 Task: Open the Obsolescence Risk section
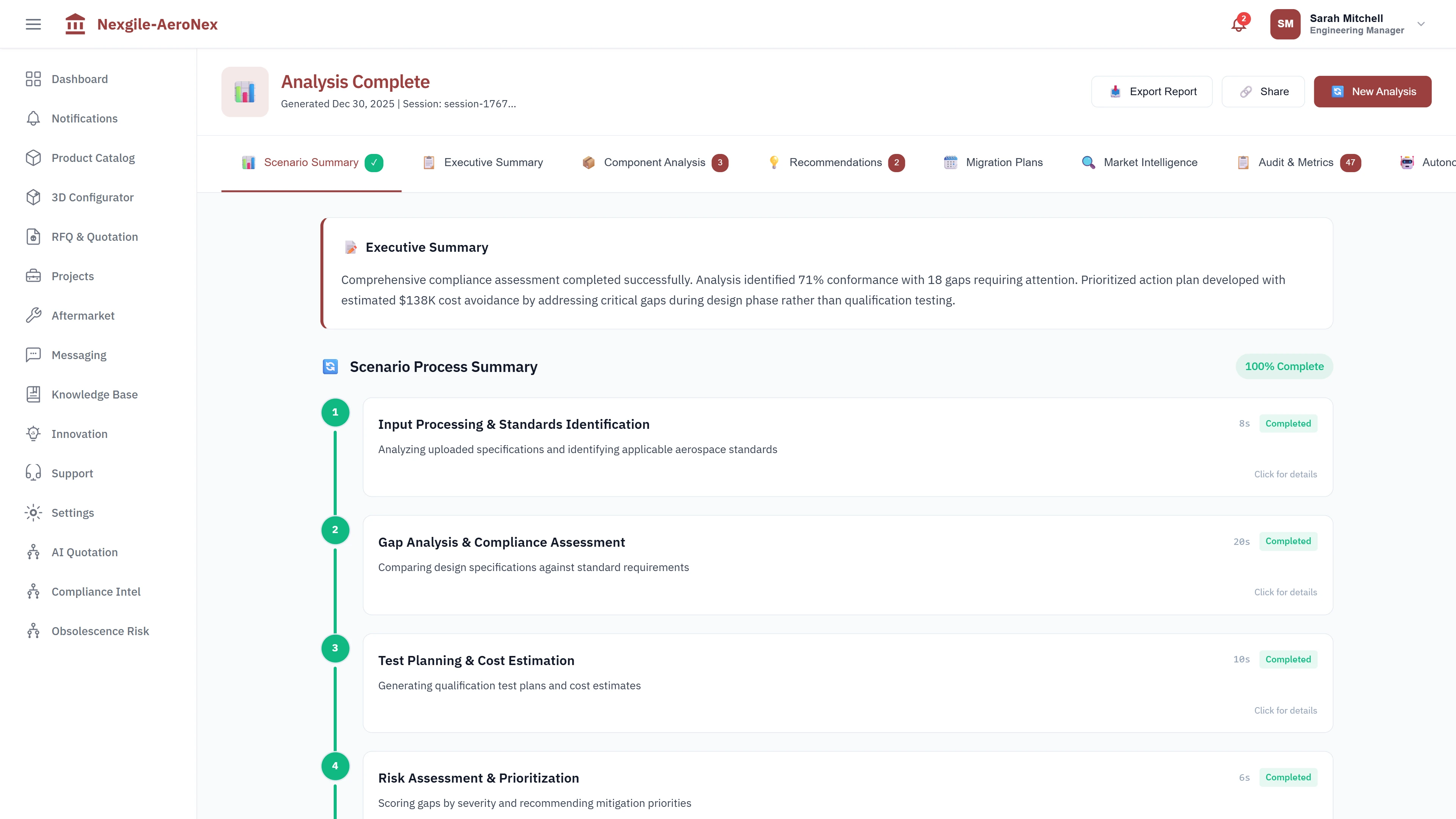click(100, 631)
